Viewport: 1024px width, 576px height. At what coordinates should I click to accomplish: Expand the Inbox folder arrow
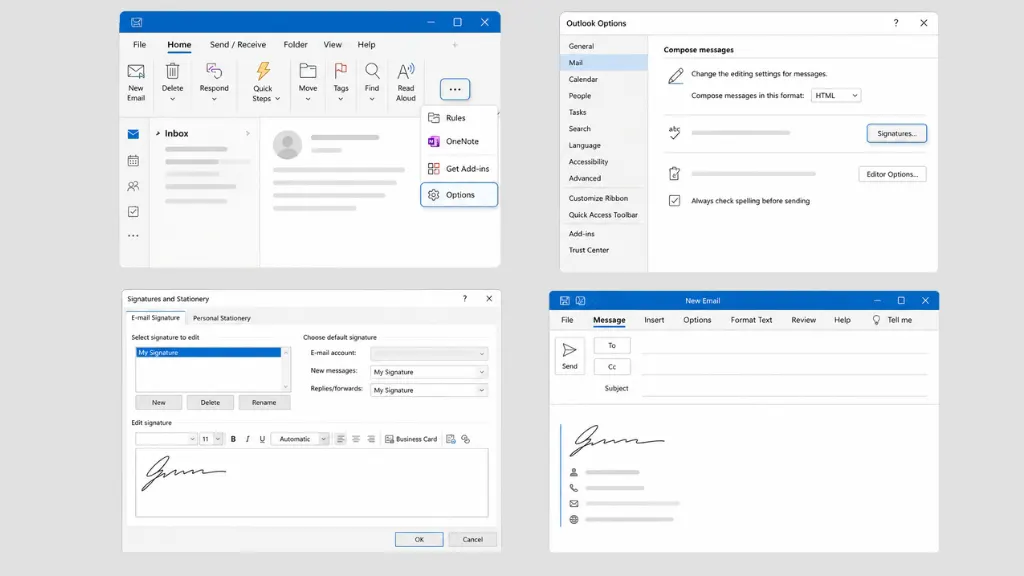click(x=158, y=134)
